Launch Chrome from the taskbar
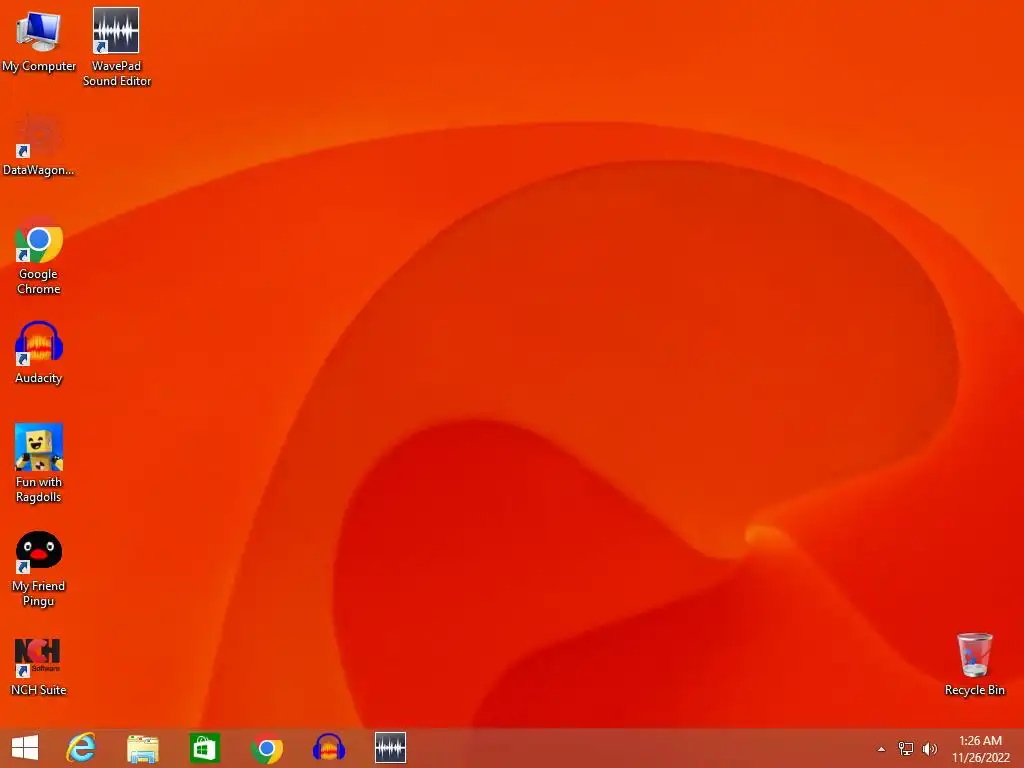 point(266,748)
